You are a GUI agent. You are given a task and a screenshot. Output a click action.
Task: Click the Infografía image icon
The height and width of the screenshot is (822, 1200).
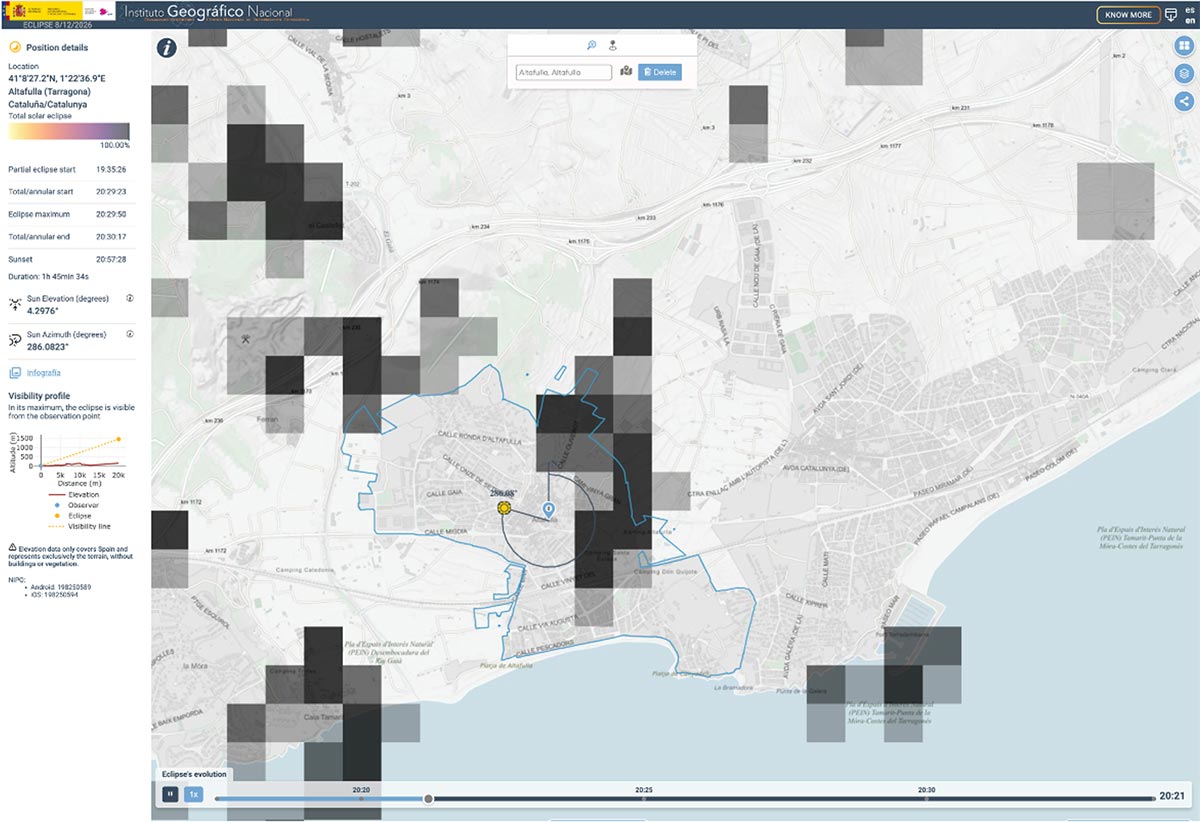(x=14, y=373)
